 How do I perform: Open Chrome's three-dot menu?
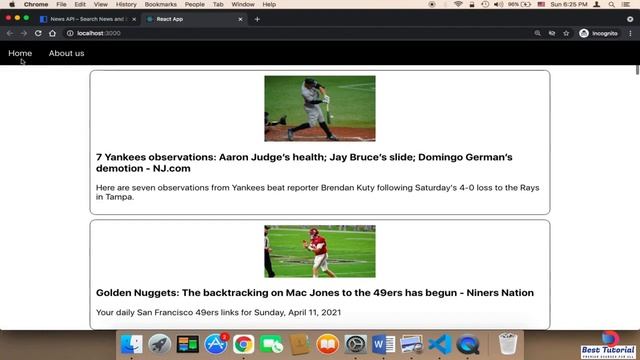(x=630, y=33)
